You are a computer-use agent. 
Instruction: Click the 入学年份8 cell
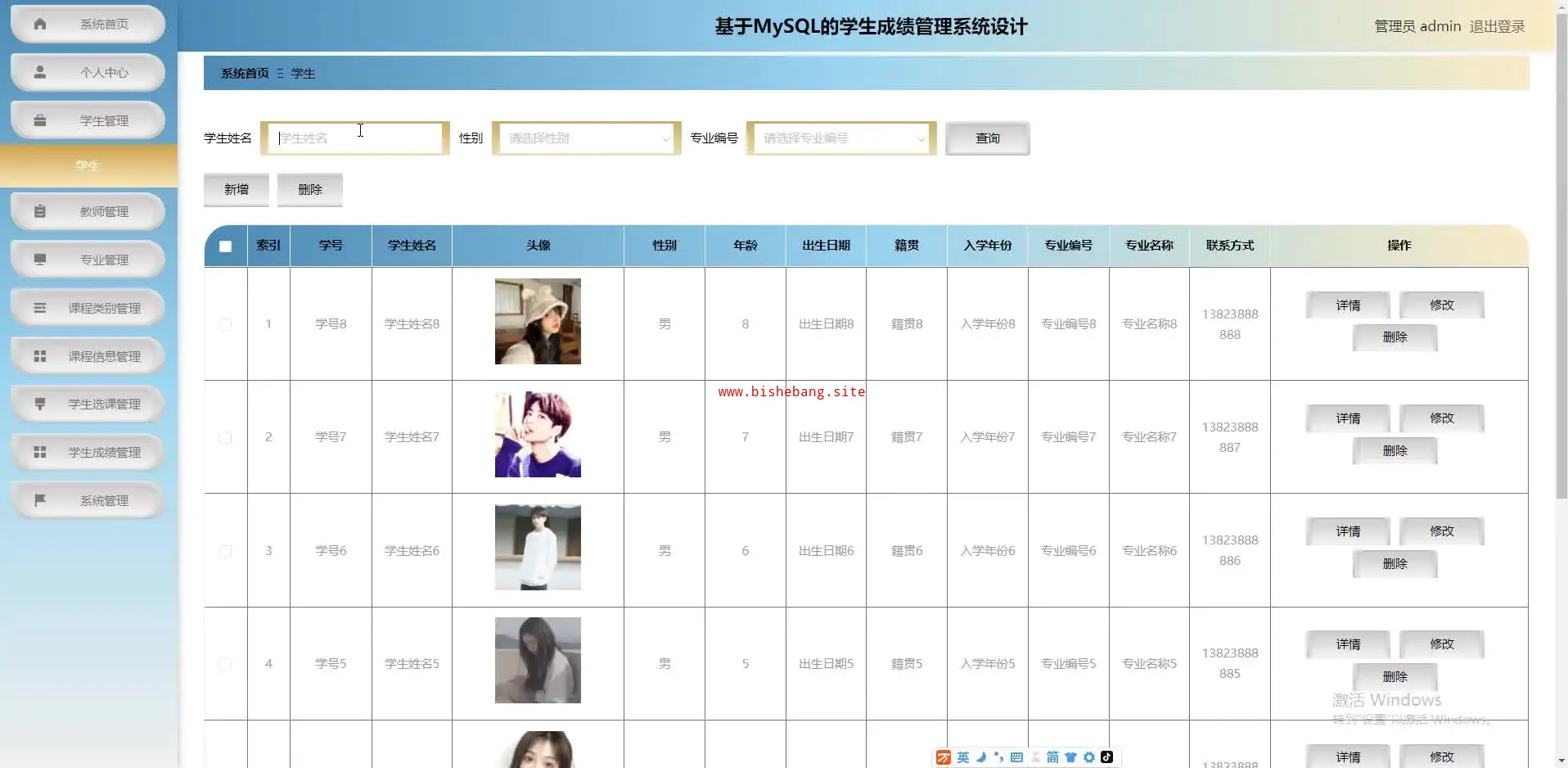988,324
